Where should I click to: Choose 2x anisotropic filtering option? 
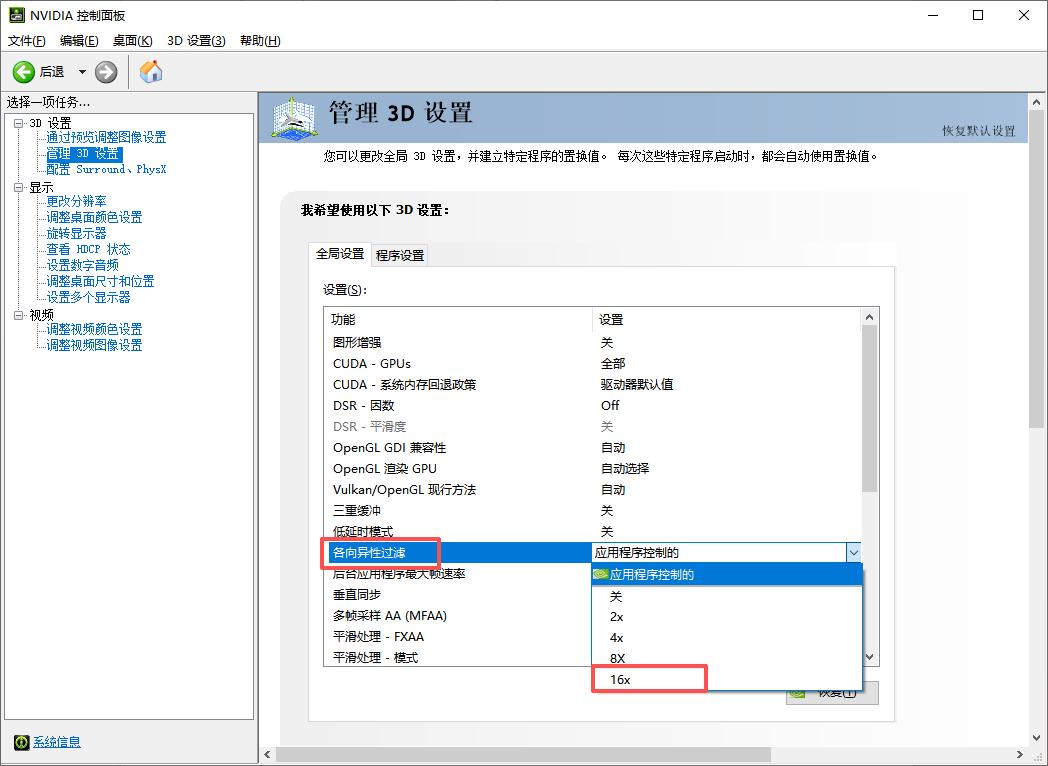[727, 617]
